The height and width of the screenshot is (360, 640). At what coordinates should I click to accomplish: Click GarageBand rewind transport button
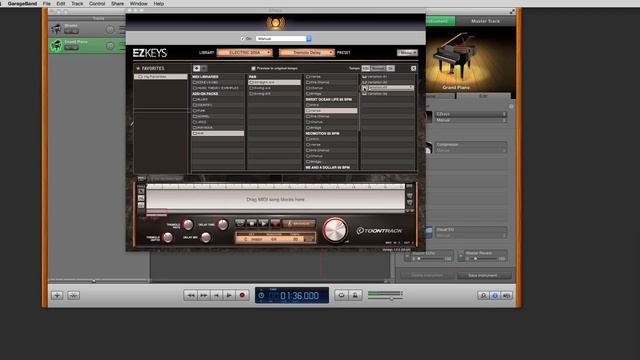pyautogui.click(x=191, y=295)
